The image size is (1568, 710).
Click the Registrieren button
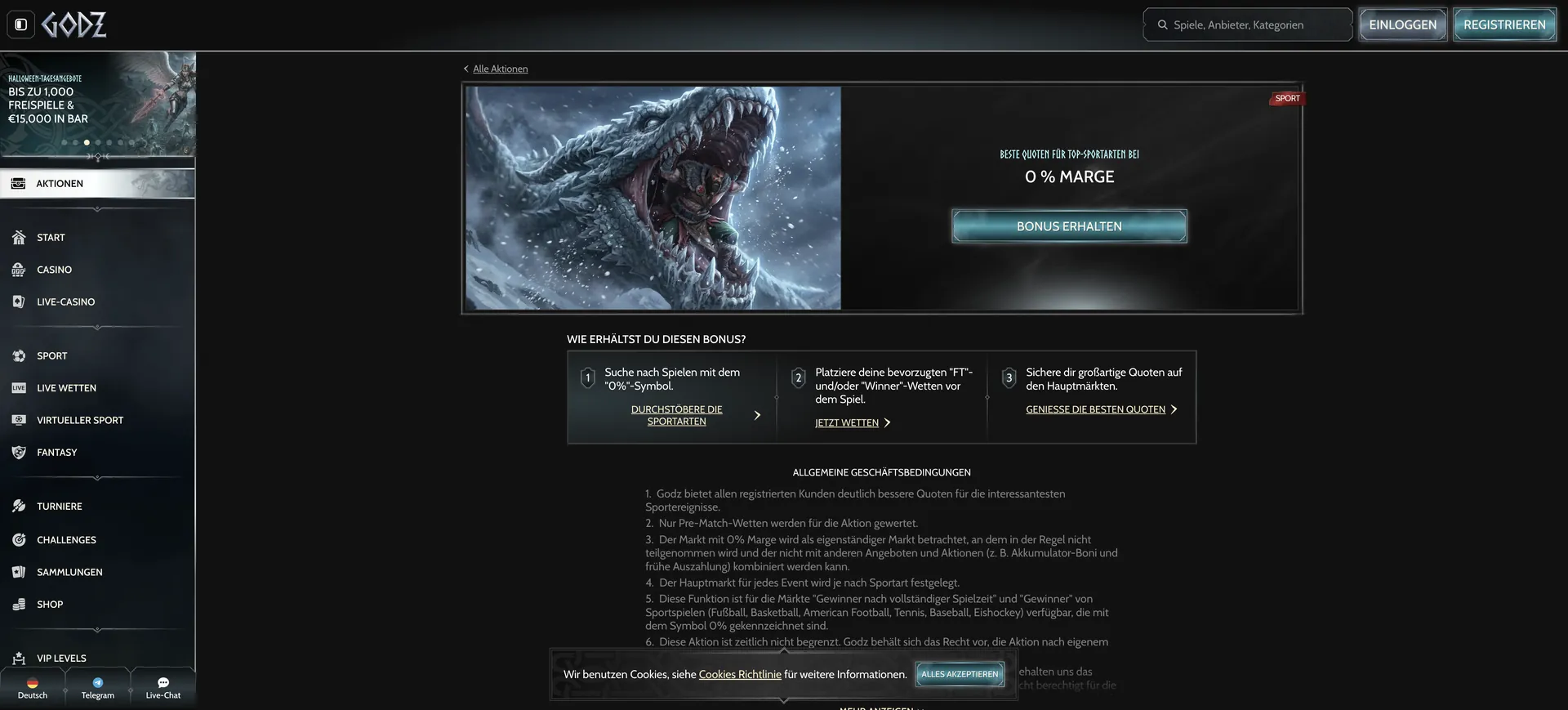(x=1504, y=25)
